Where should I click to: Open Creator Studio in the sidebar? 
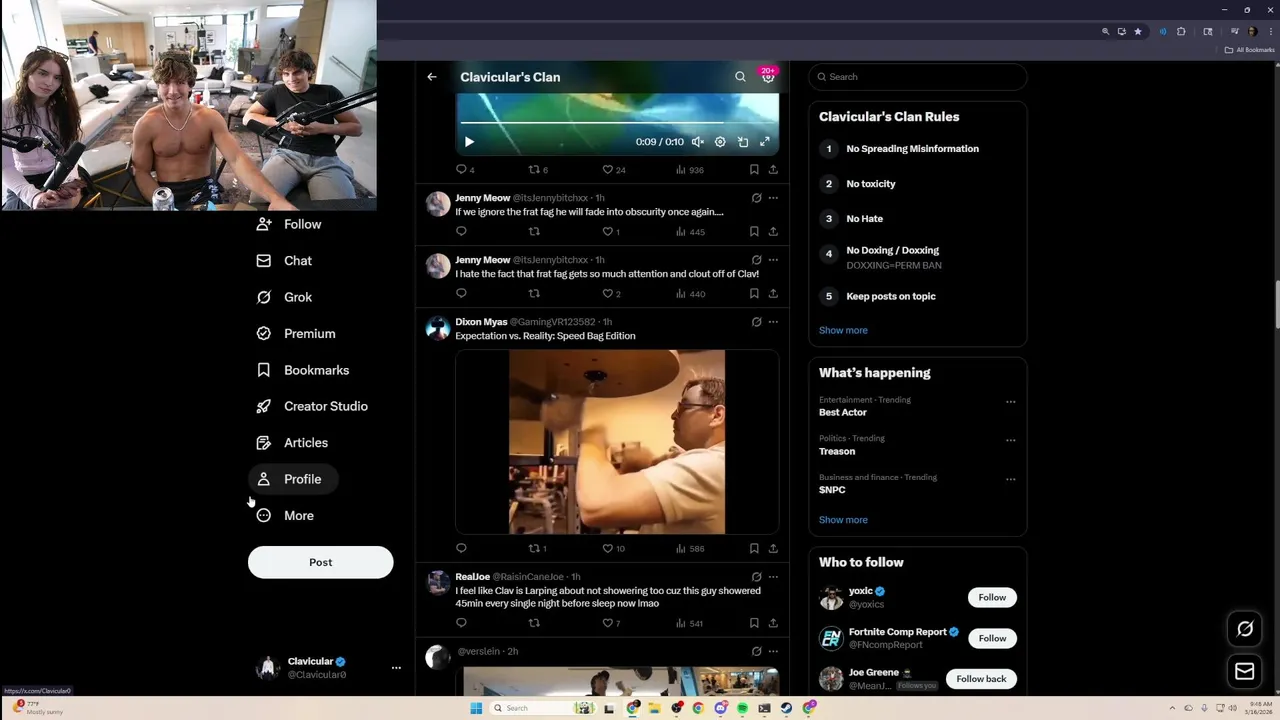tap(312, 407)
